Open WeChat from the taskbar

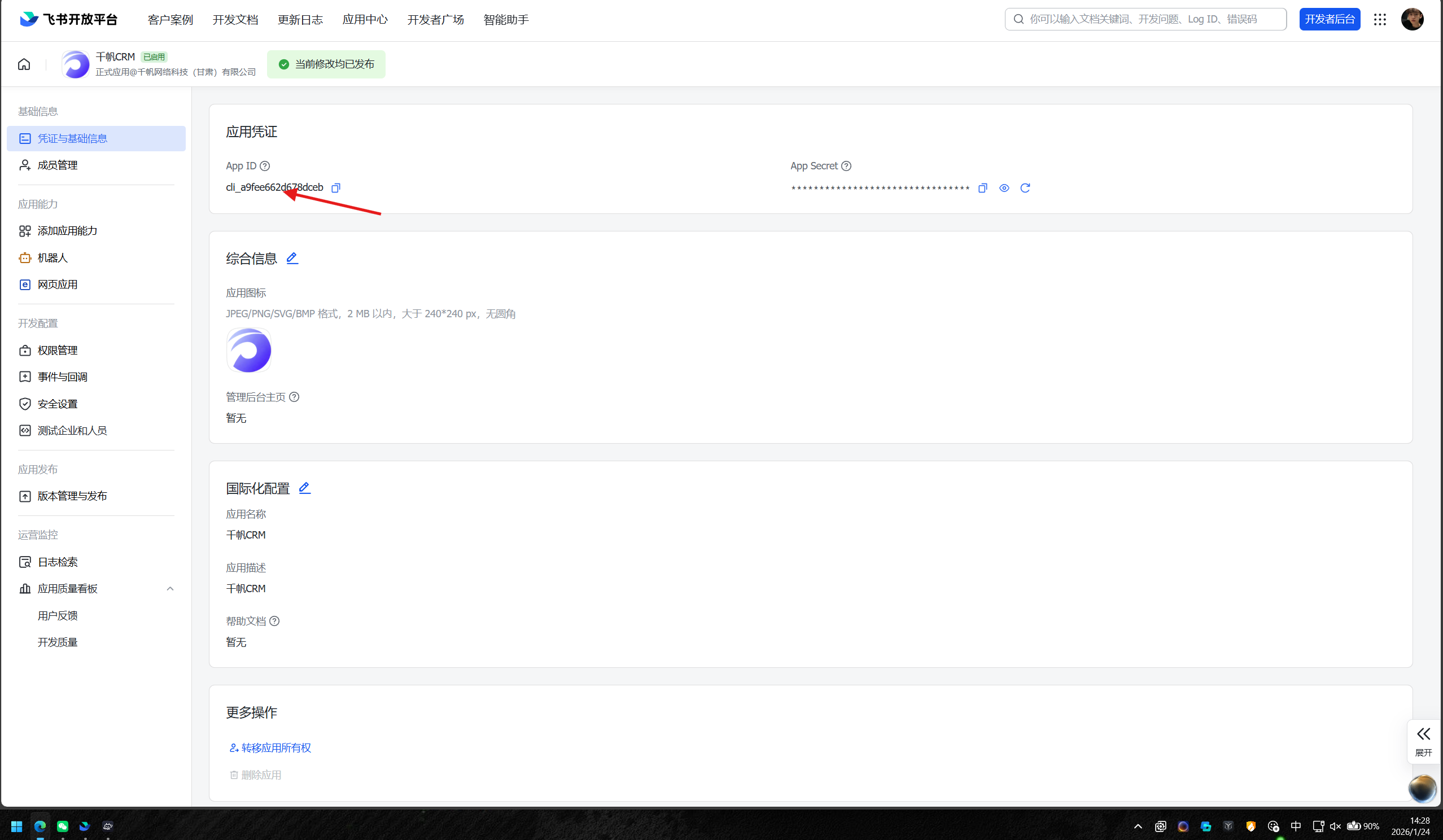click(x=63, y=826)
